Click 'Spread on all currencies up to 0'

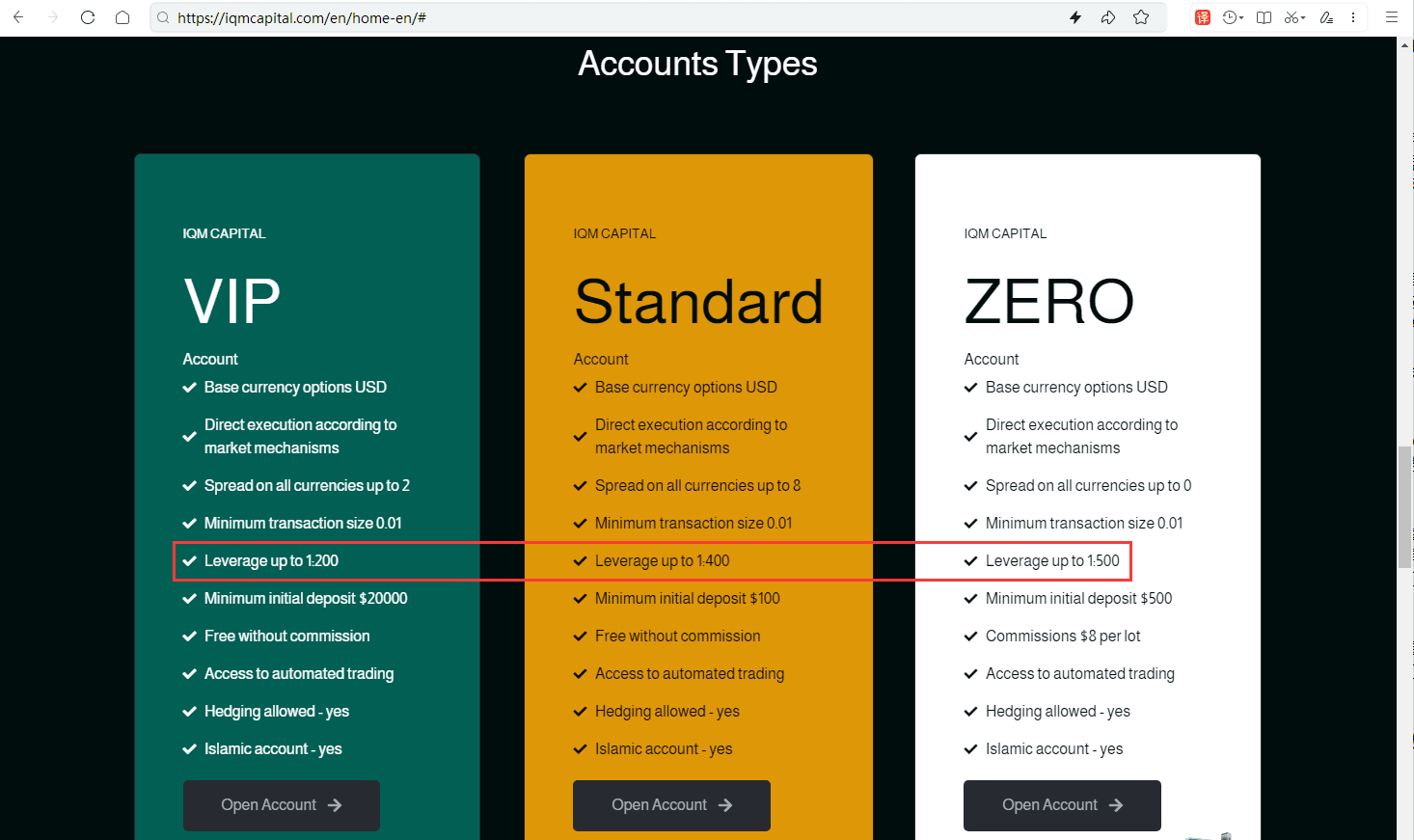pyautogui.click(x=1088, y=486)
